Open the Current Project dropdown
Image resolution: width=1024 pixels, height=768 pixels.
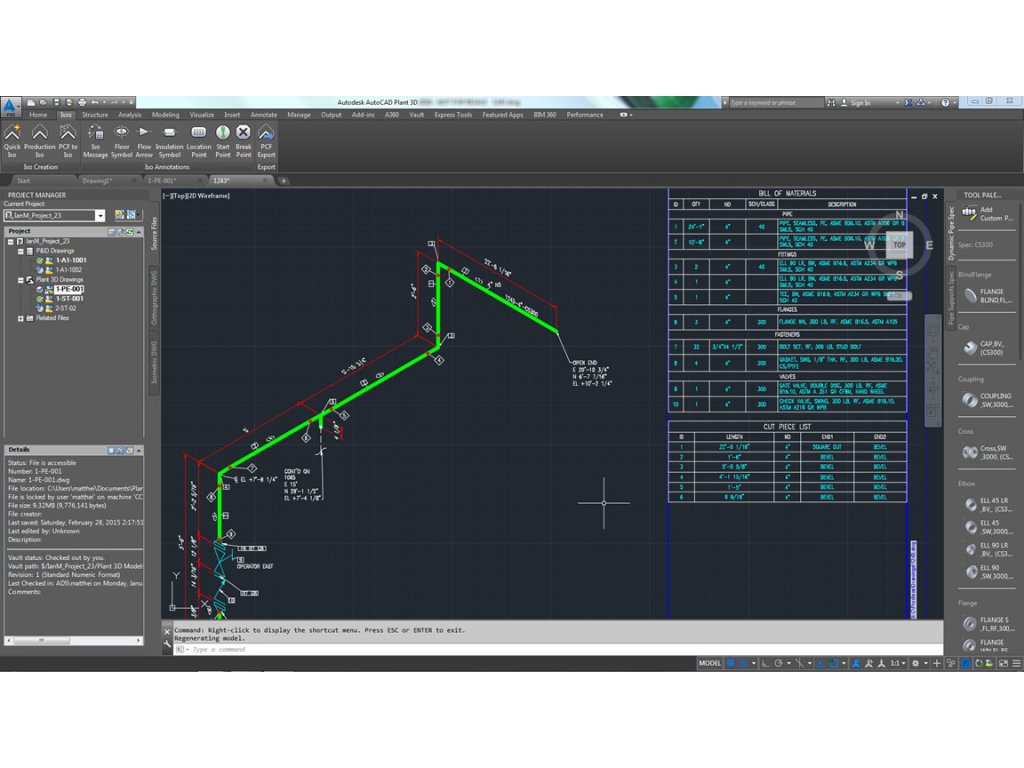(100, 216)
